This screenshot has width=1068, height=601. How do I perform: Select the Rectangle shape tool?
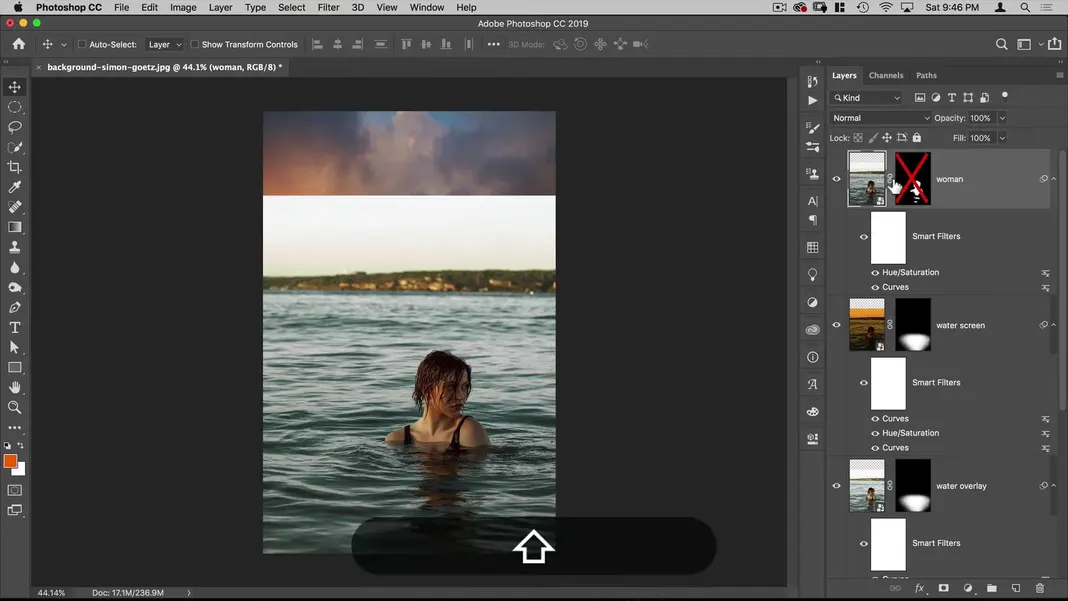14,367
